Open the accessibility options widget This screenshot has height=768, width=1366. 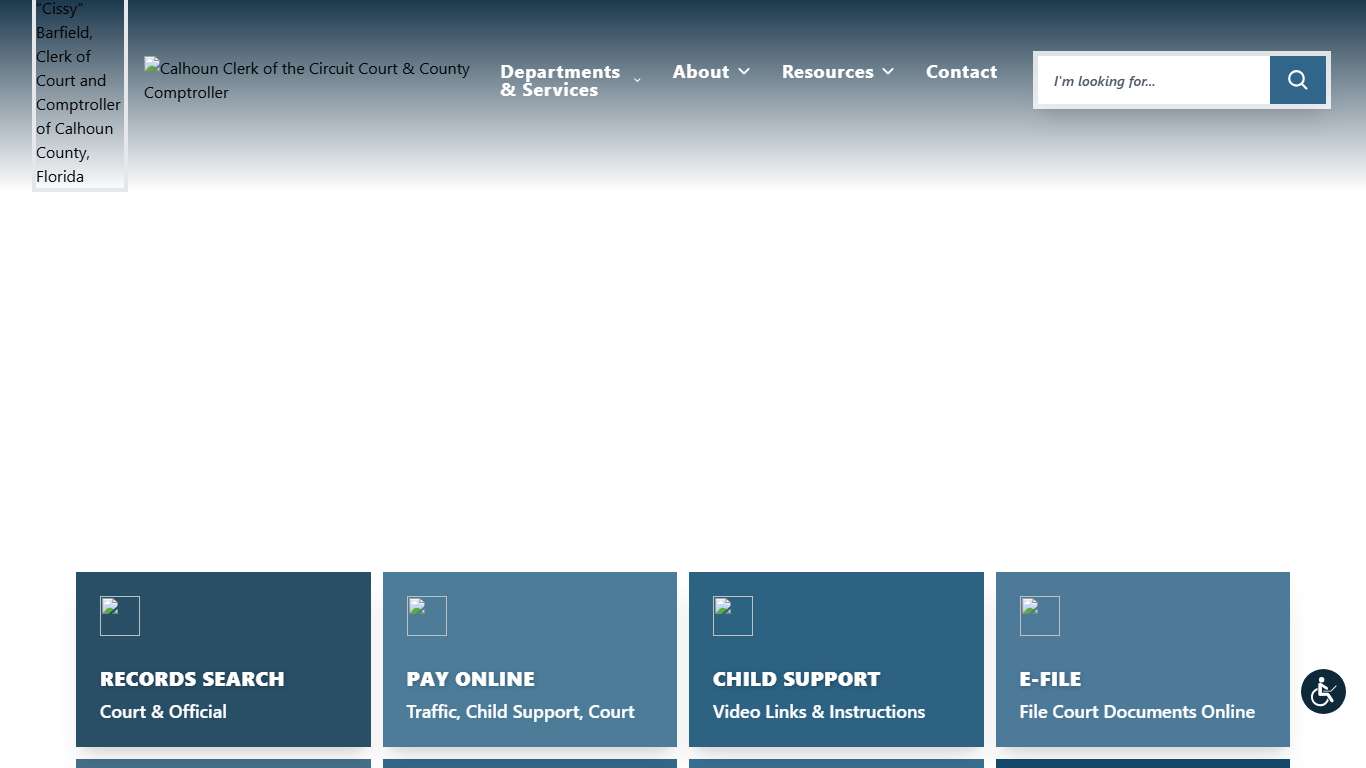pyautogui.click(x=1323, y=691)
